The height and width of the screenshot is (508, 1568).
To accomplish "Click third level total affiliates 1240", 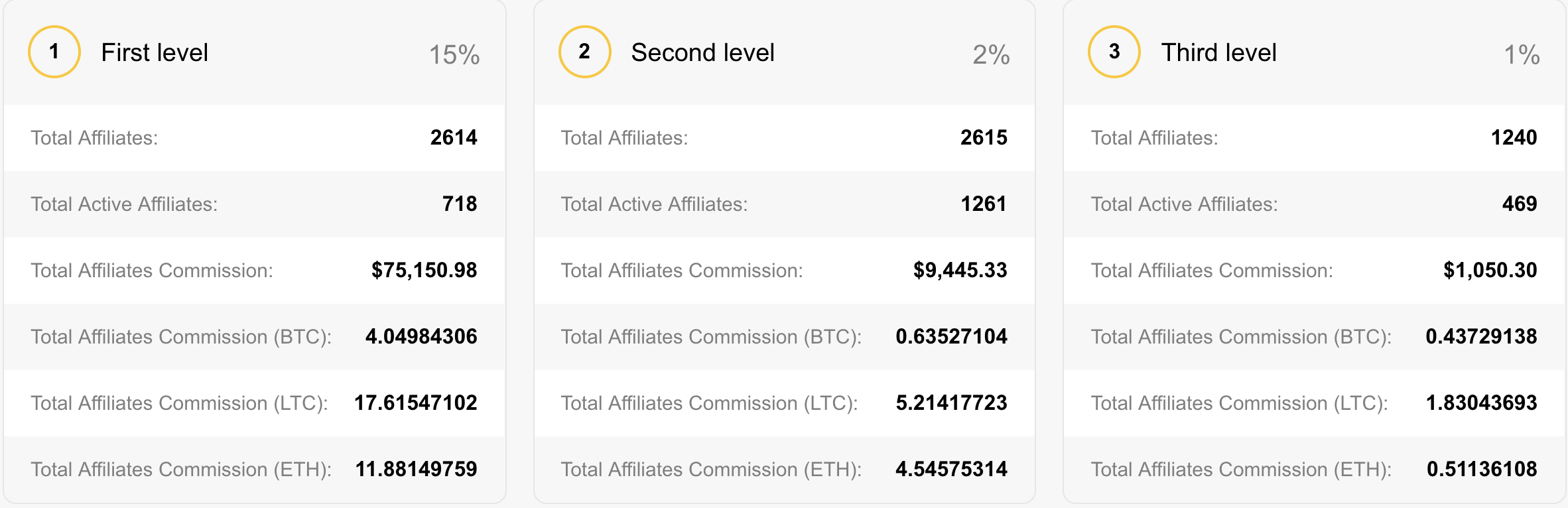I will click(1514, 137).
